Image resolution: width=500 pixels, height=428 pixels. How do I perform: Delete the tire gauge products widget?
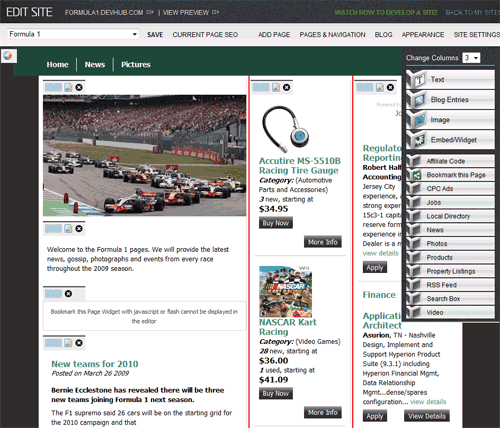click(286, 87)
